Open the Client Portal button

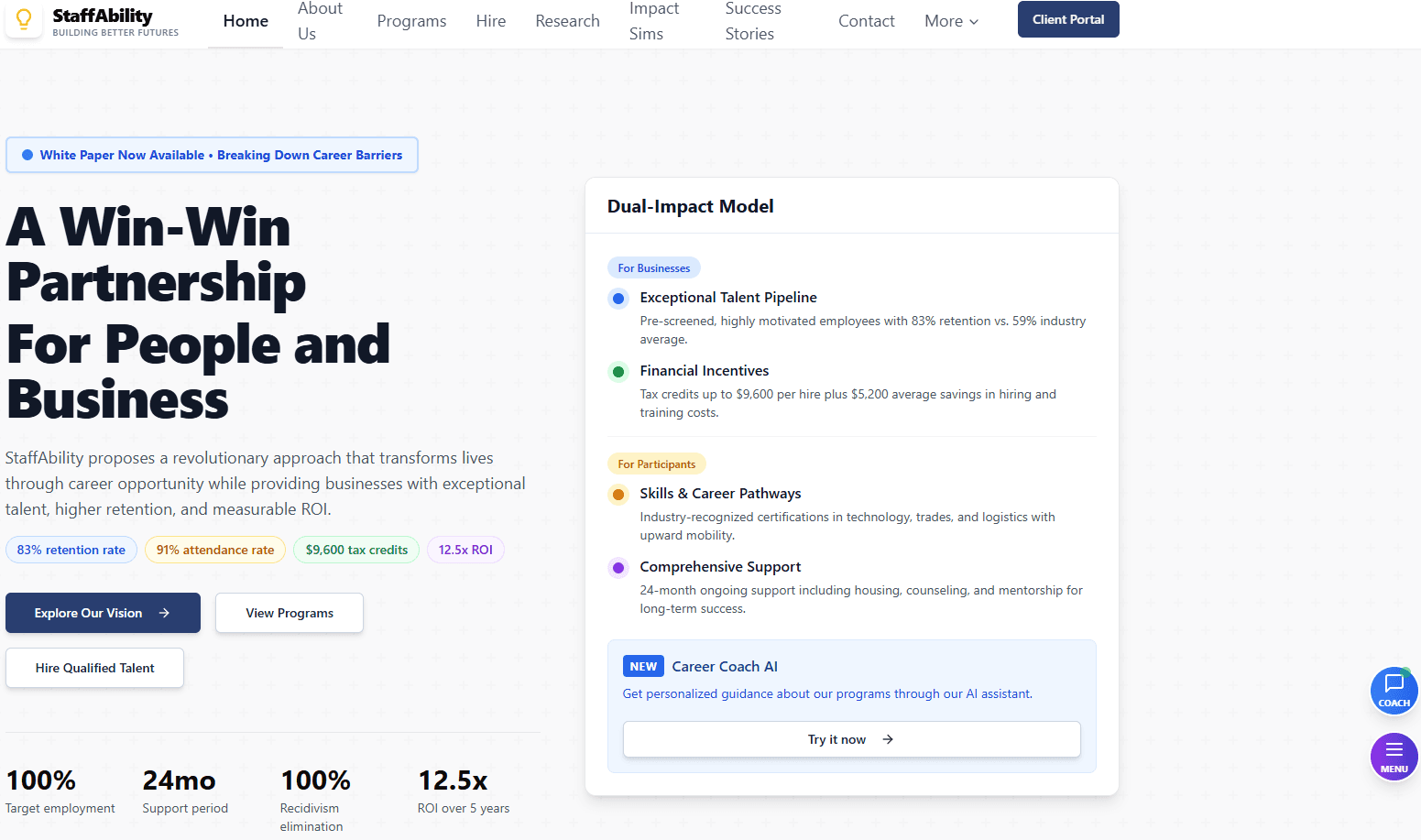tap(1067, 19)
